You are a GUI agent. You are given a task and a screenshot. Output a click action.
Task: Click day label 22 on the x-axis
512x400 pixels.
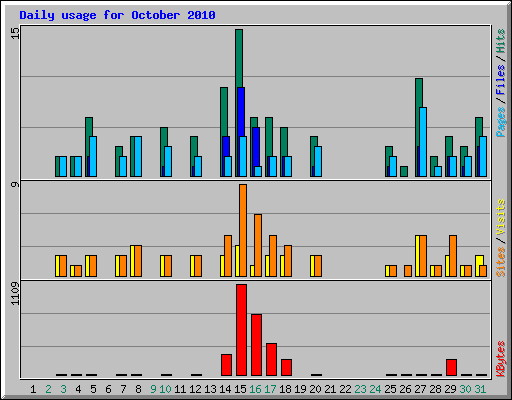(x=345, y=389)
